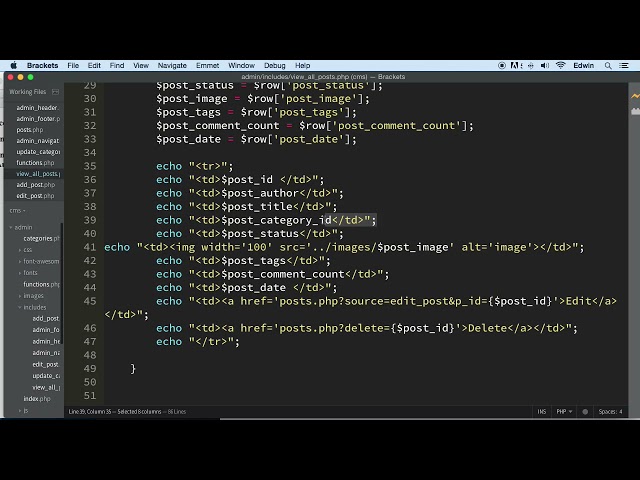Open the Wi-Fi status menu

(560, 65)
